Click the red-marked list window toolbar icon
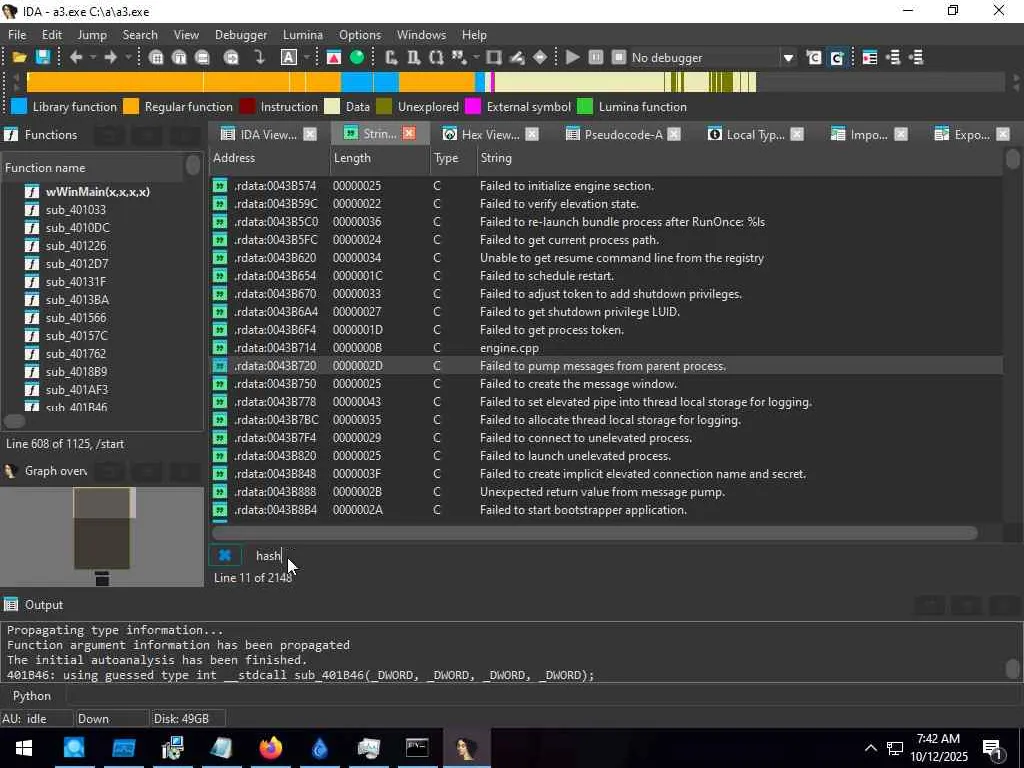This screenshot has width=1024, height=768. [x=869, y=57]
